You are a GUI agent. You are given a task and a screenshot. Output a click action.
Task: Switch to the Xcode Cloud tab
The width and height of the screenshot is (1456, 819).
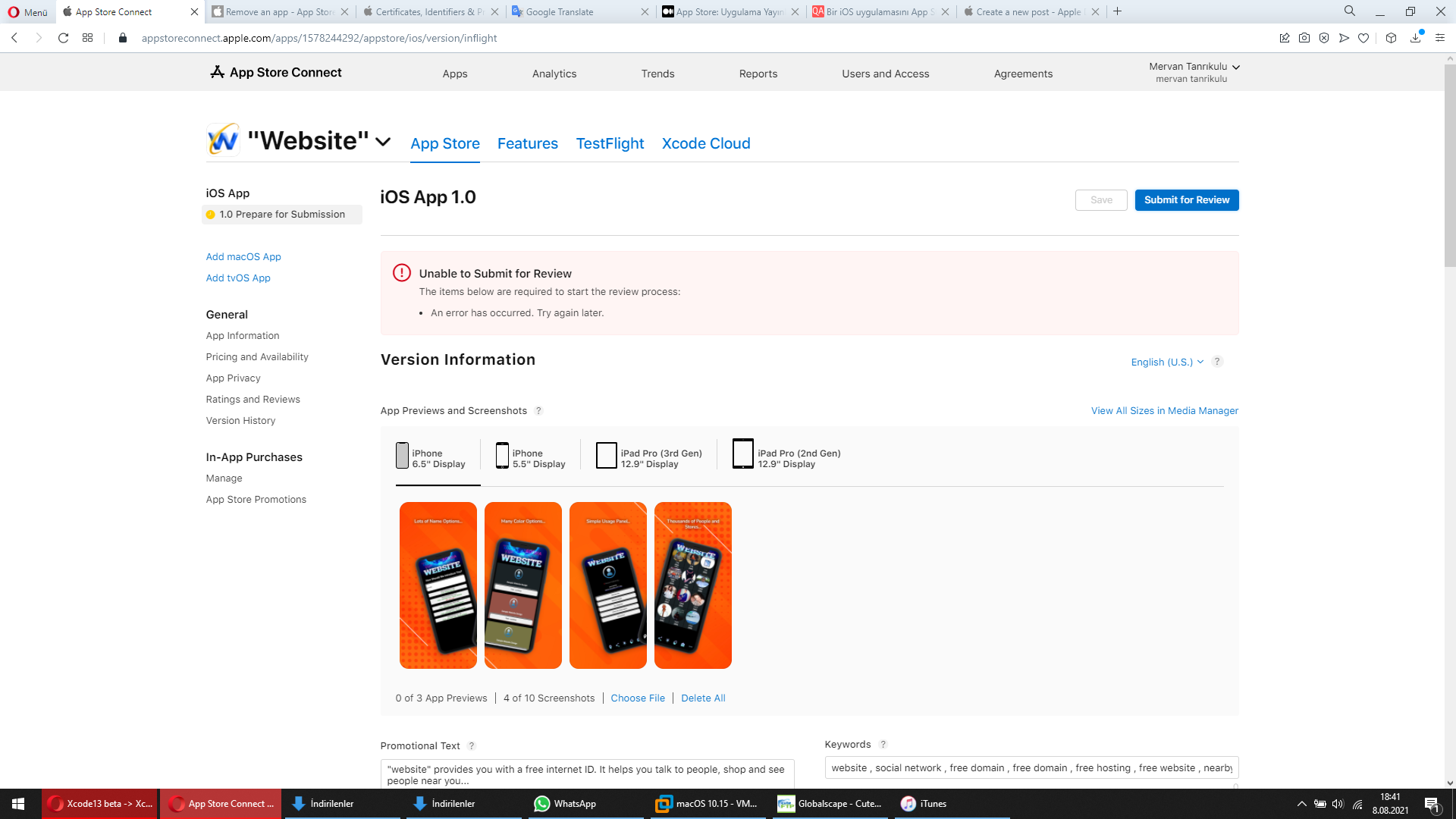[706, 143]
